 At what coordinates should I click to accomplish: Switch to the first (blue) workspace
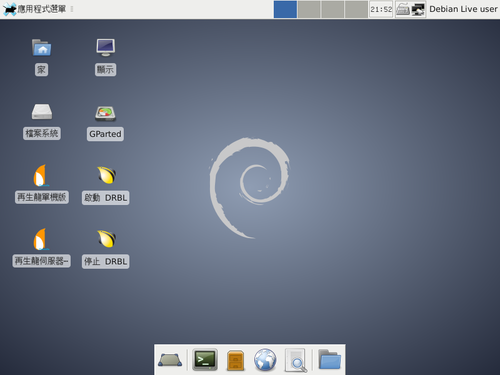[x=285, y=9]
